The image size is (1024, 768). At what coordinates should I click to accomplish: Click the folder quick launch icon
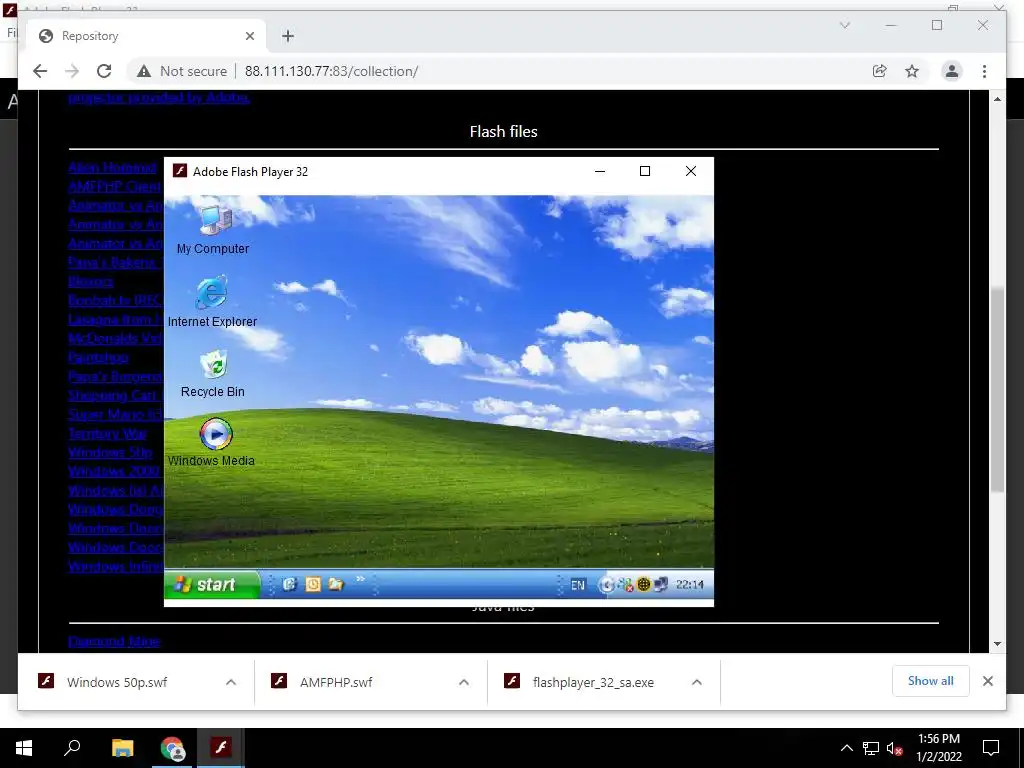click(x=336, y=584)
